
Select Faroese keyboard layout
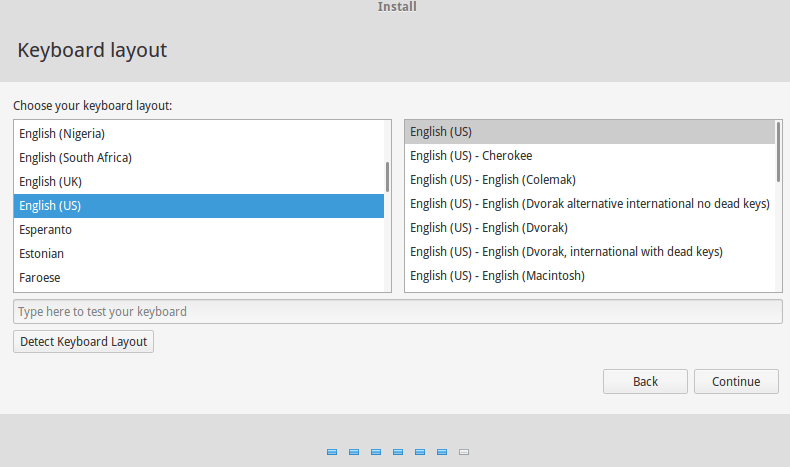[x=40, y=277]
